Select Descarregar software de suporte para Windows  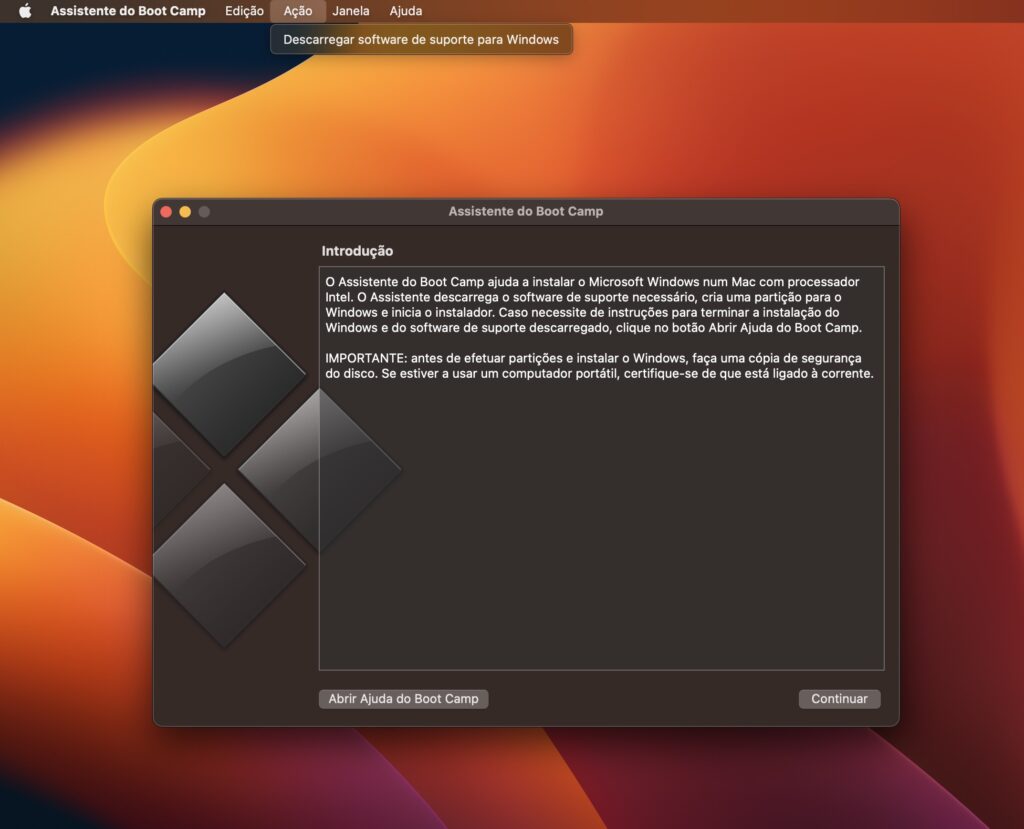point(421,40)
